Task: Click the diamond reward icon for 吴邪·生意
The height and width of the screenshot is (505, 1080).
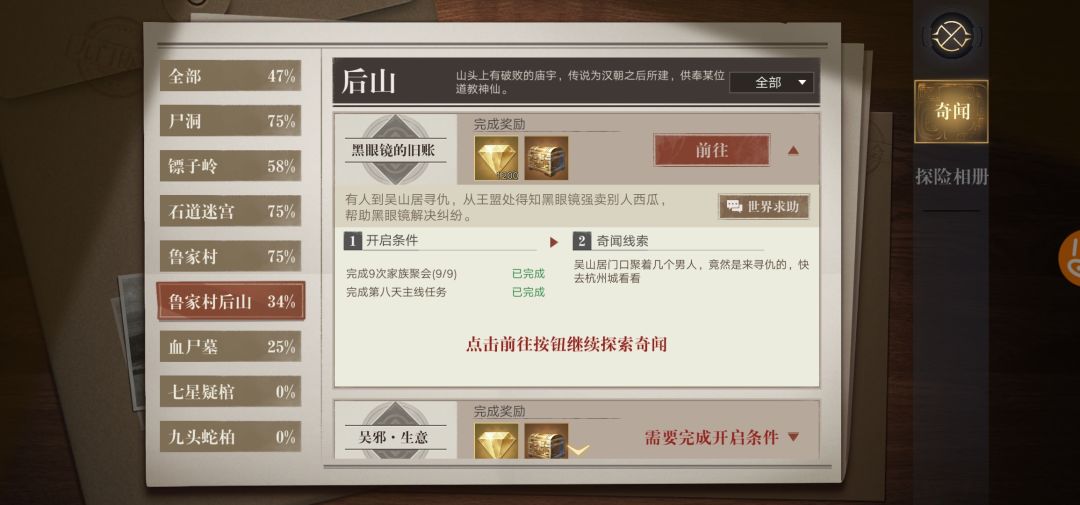Action: tap(496, 441)
